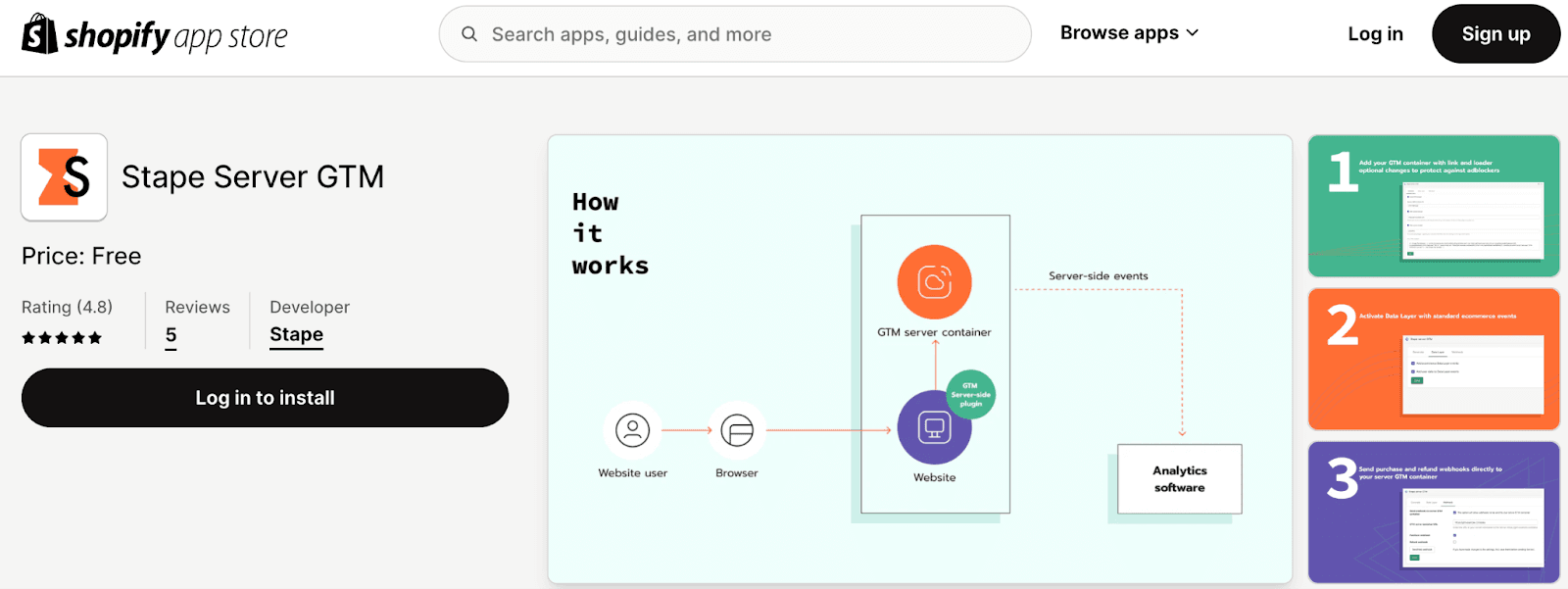Viewport: 1568px width, 589px height.
Task: Open the purple step 3 thumbnail
Action: click(x=1434, y=512)
